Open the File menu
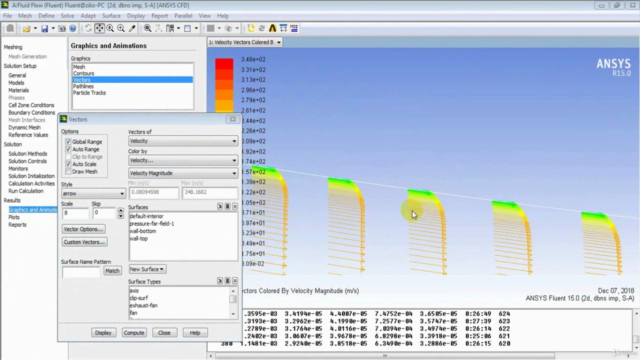 [x=7, y=16]
